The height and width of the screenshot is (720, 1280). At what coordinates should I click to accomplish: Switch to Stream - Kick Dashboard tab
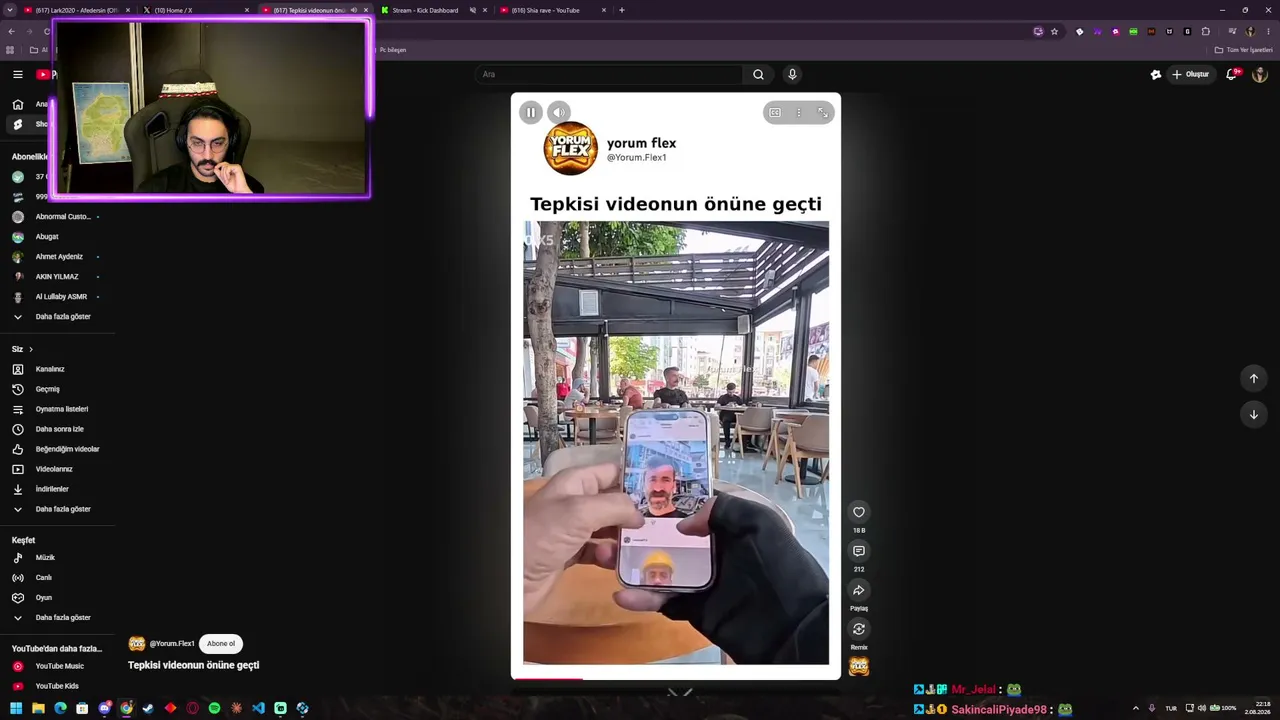tap(425, 10)
